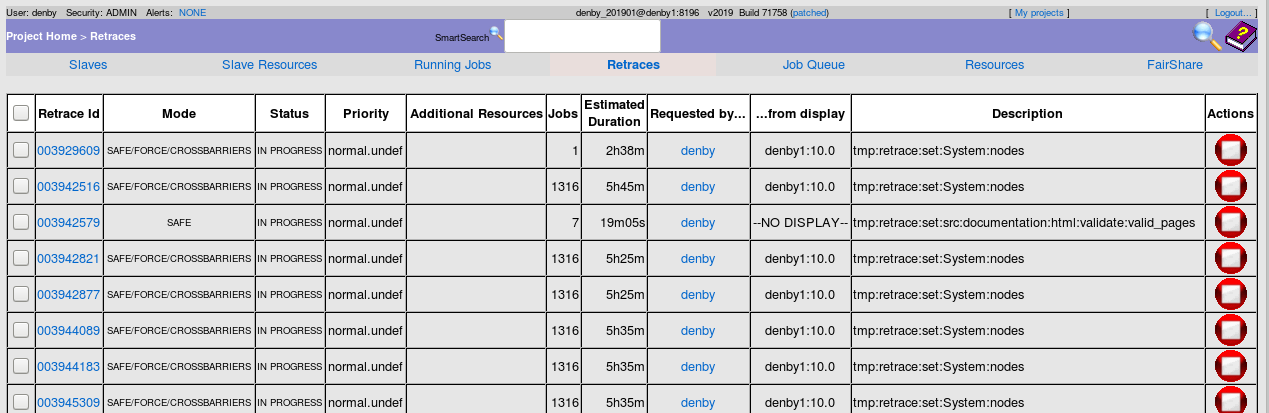
Task: Tick the checkbox next to retrace 003944183
Action: coord(21,367)
